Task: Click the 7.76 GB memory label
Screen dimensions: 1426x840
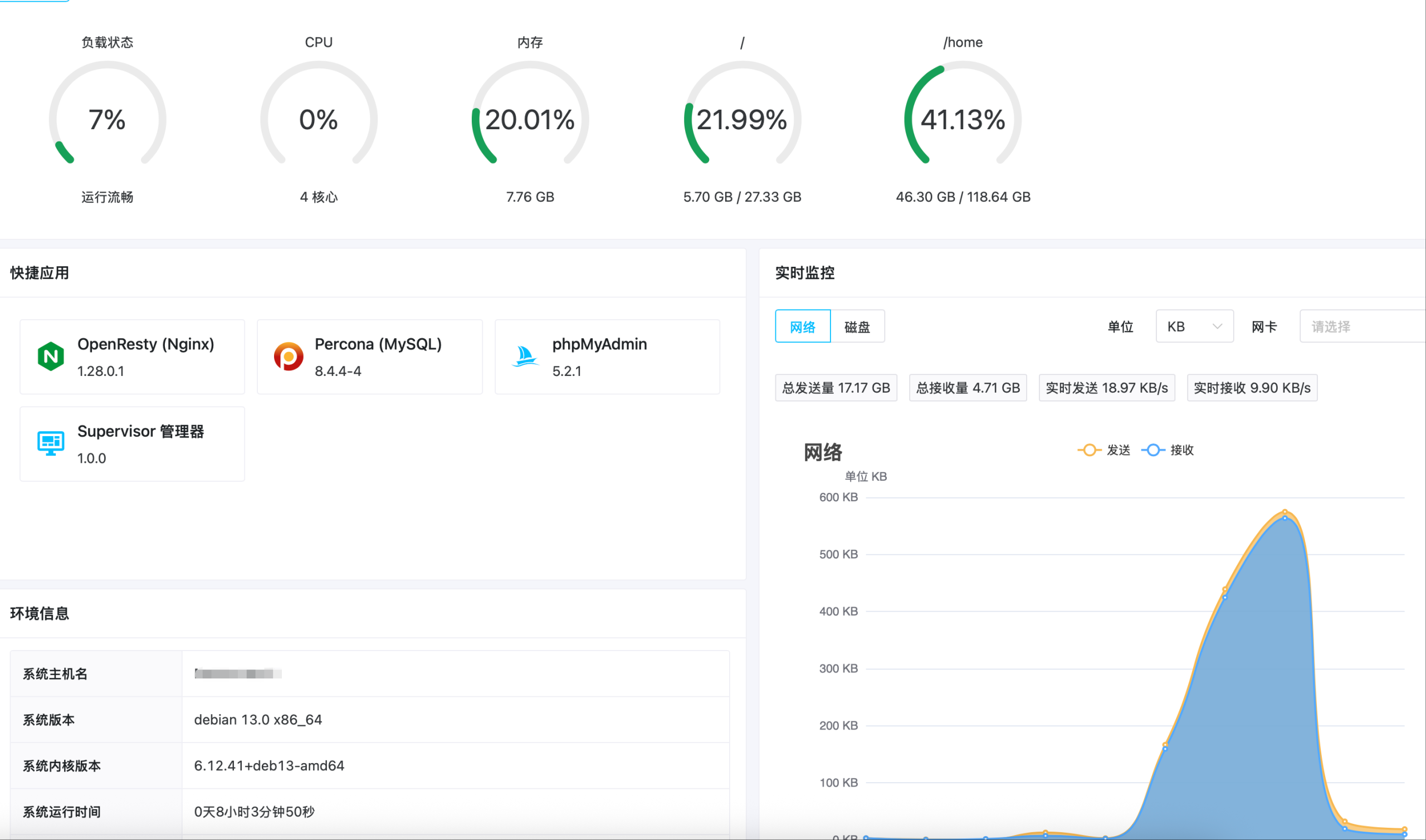Action: point(530,197)
